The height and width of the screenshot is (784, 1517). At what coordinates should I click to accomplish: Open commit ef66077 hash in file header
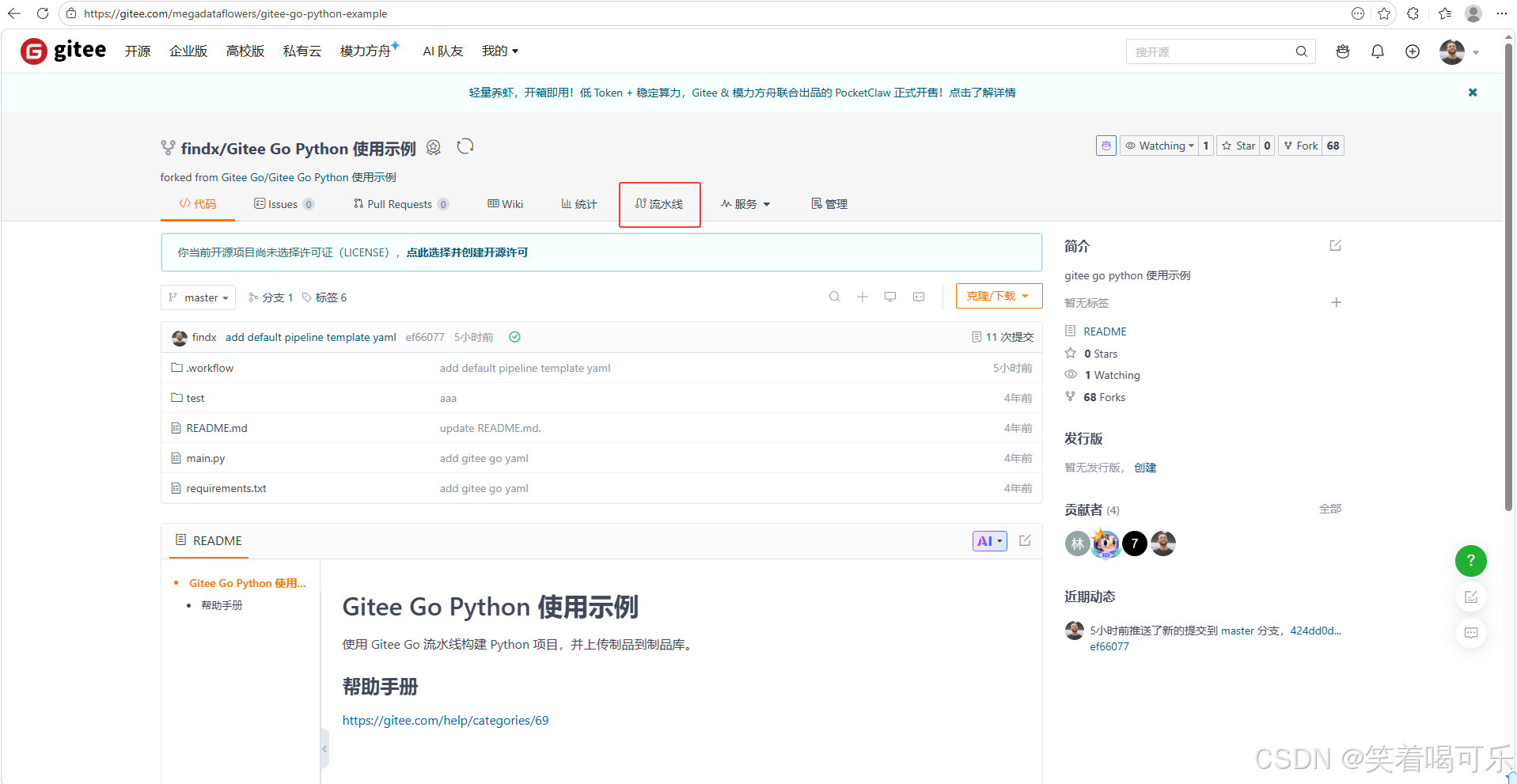[425, 337]
